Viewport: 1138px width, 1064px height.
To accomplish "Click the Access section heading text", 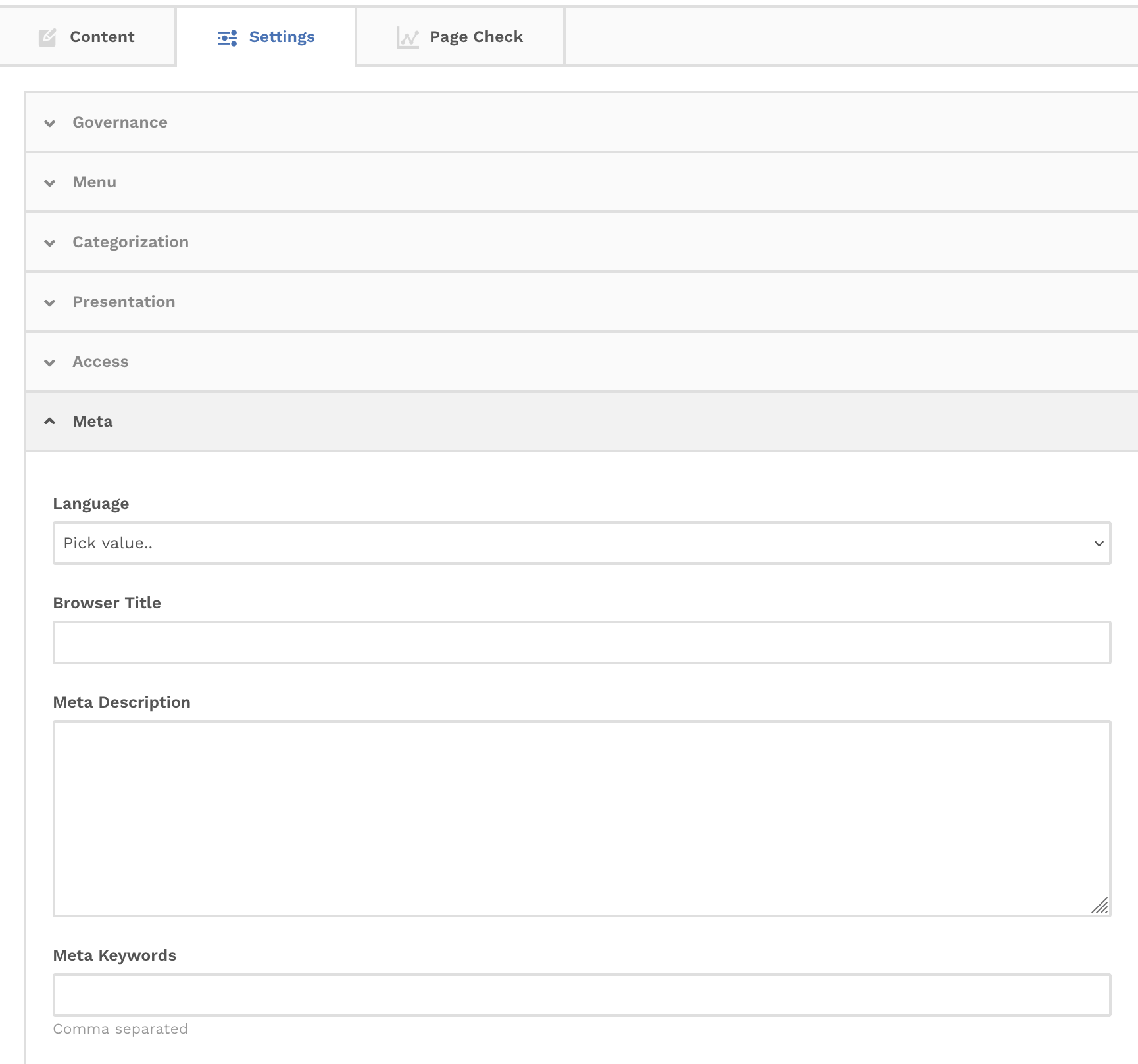I will (100, 362).
